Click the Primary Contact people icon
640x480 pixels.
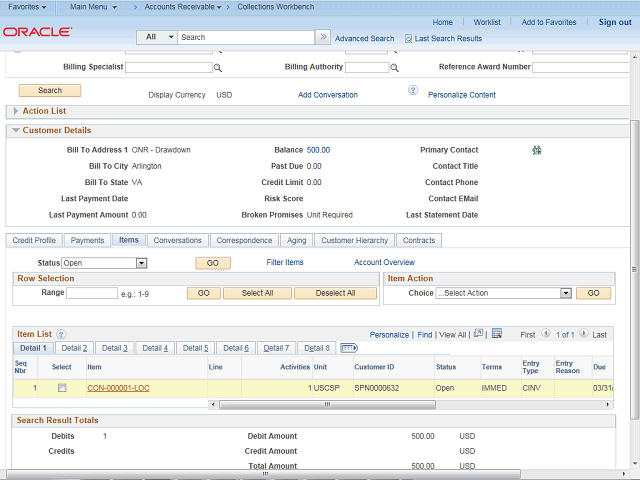537,150
